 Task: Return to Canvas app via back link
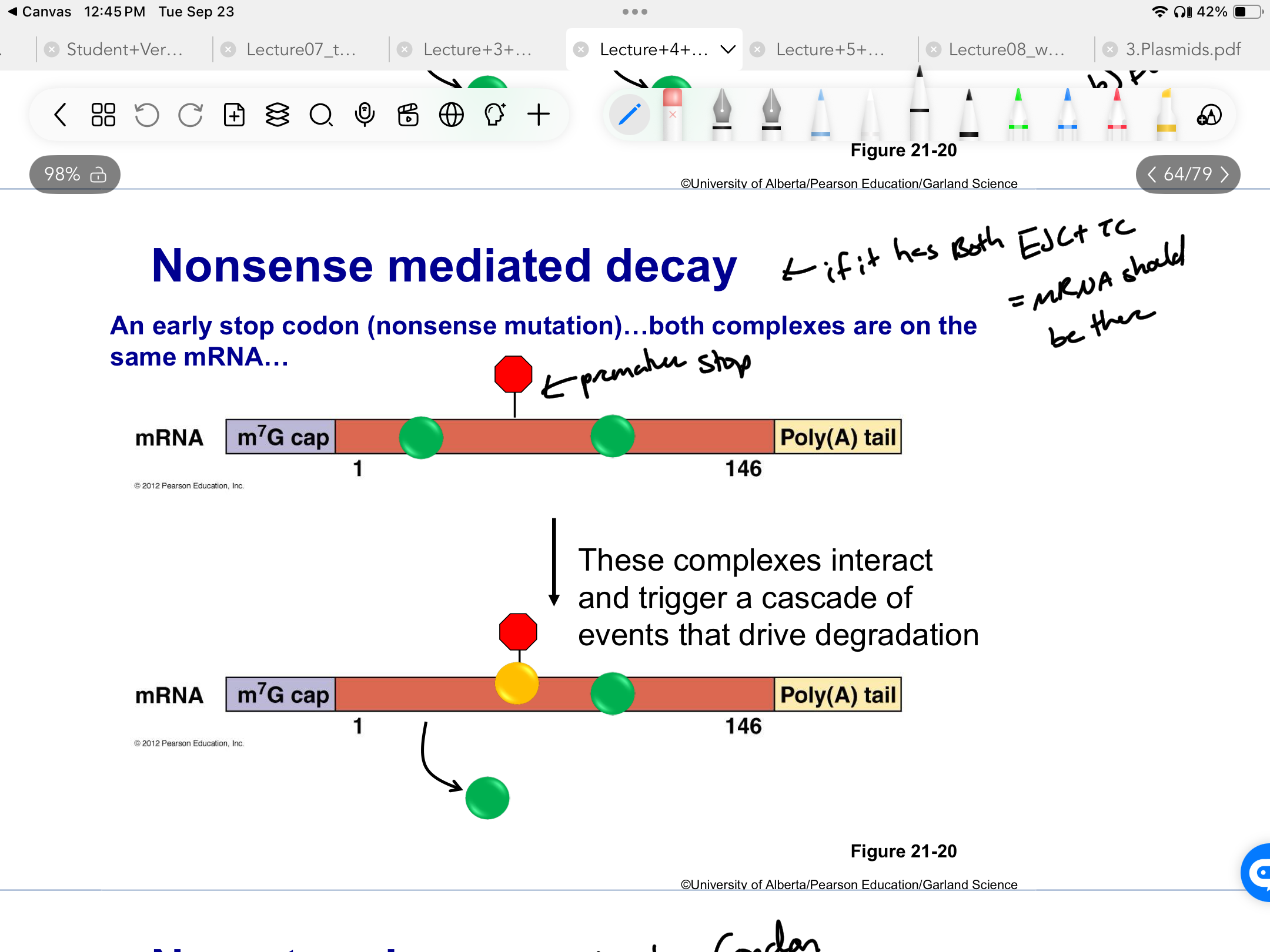(39, 12)
